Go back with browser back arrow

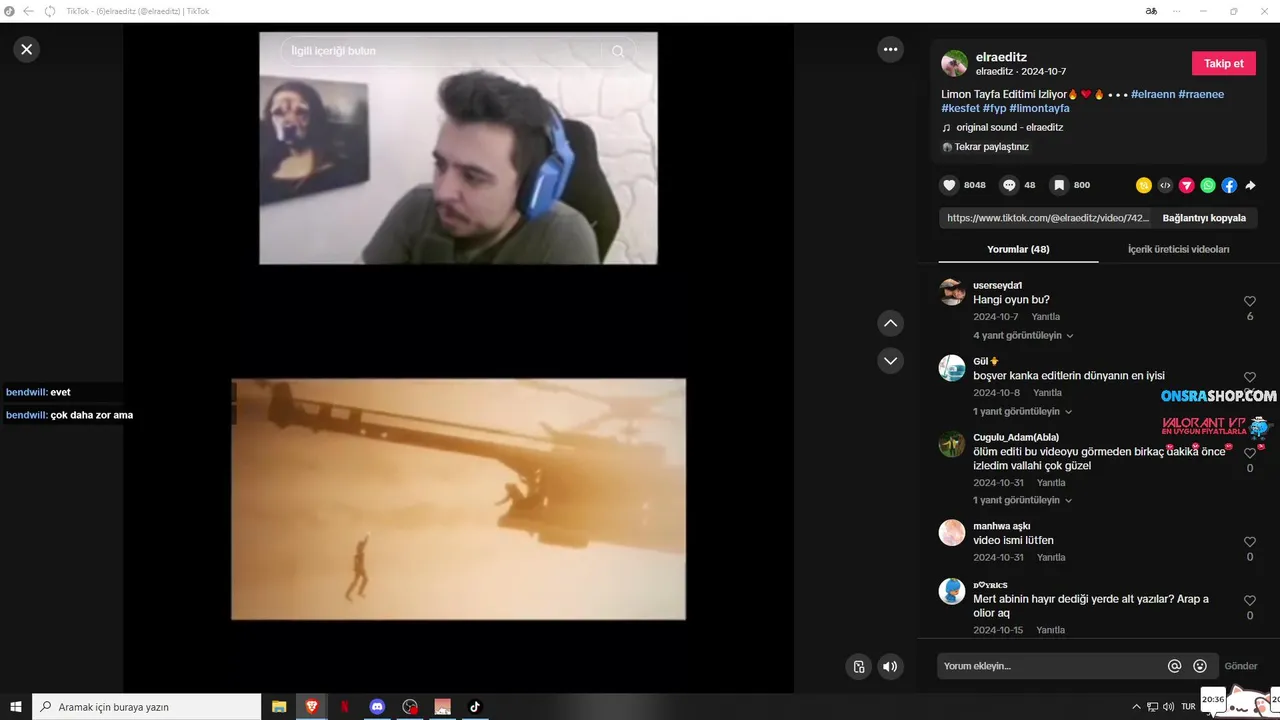tap(28, 11)
